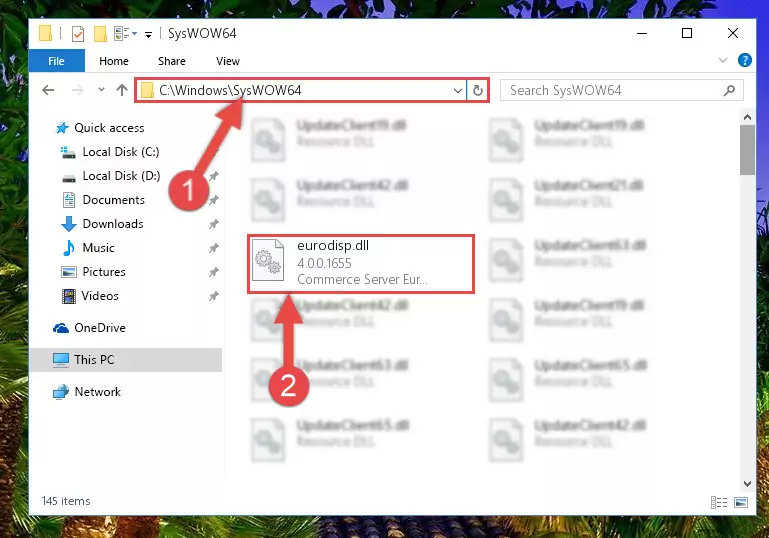Open the Customize Quick Access Toolbar dropdown
This screenshot has height=538, width=769.
[148, 34]
